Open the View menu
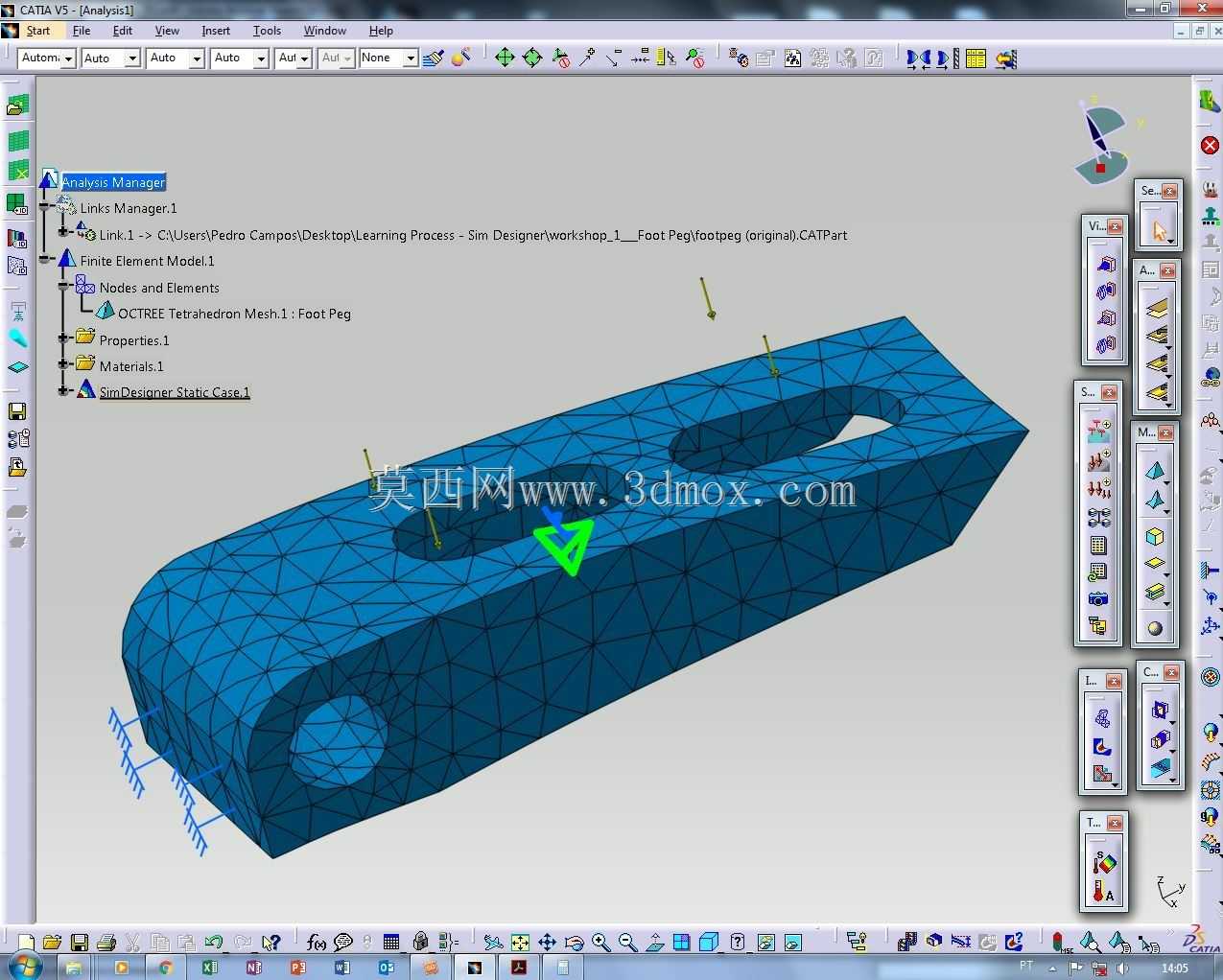The height and width of the screenshot is (980, 1223). point(167,31)
